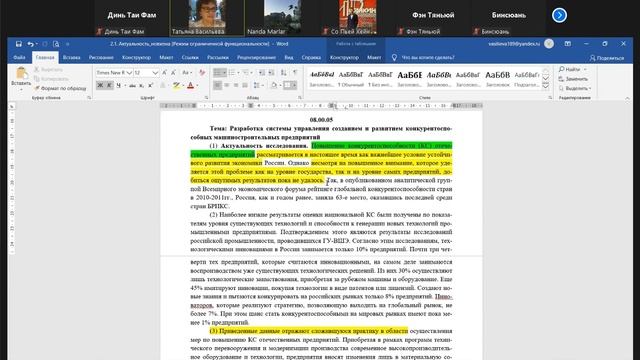Toggle underline Ч formatting
The height and width of the screenshot is (360, 640).
118,85
